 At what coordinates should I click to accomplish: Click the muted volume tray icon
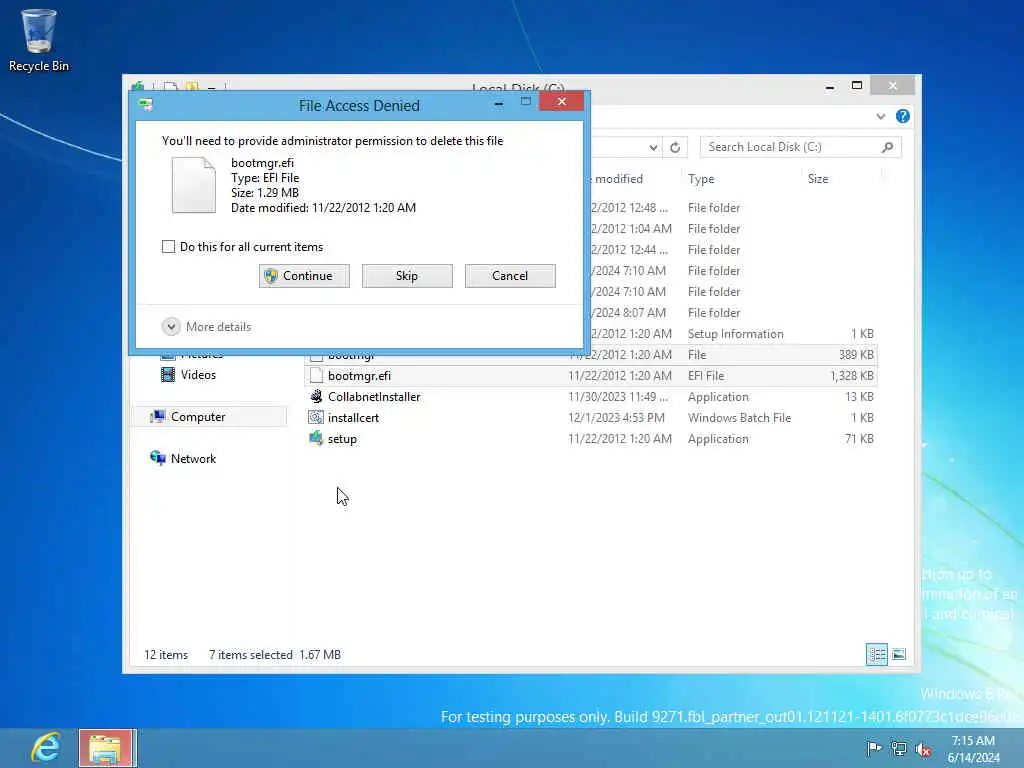(x=923, y=749)
